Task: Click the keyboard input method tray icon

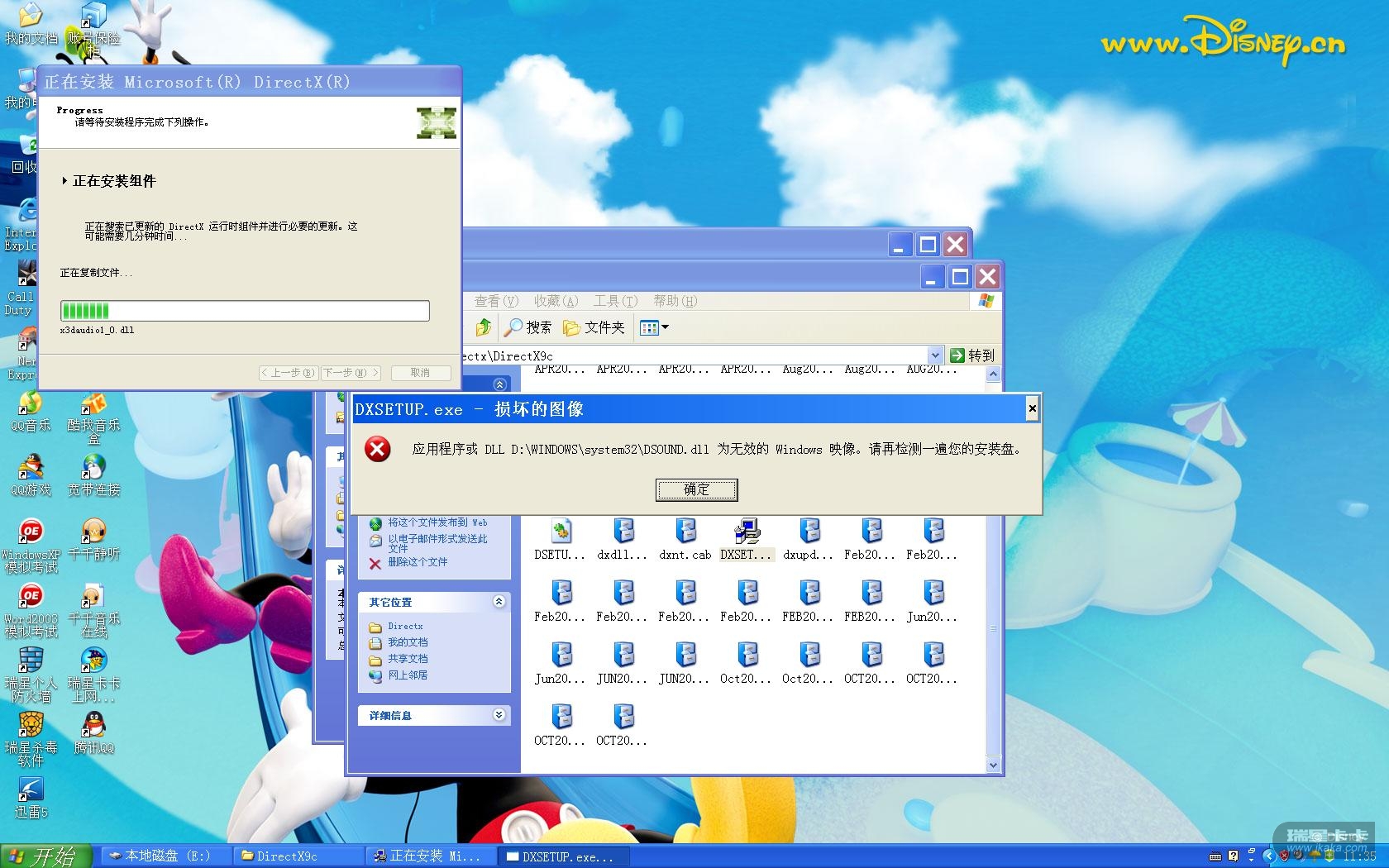Action: pyautogui.click(x=1215, y=856)
